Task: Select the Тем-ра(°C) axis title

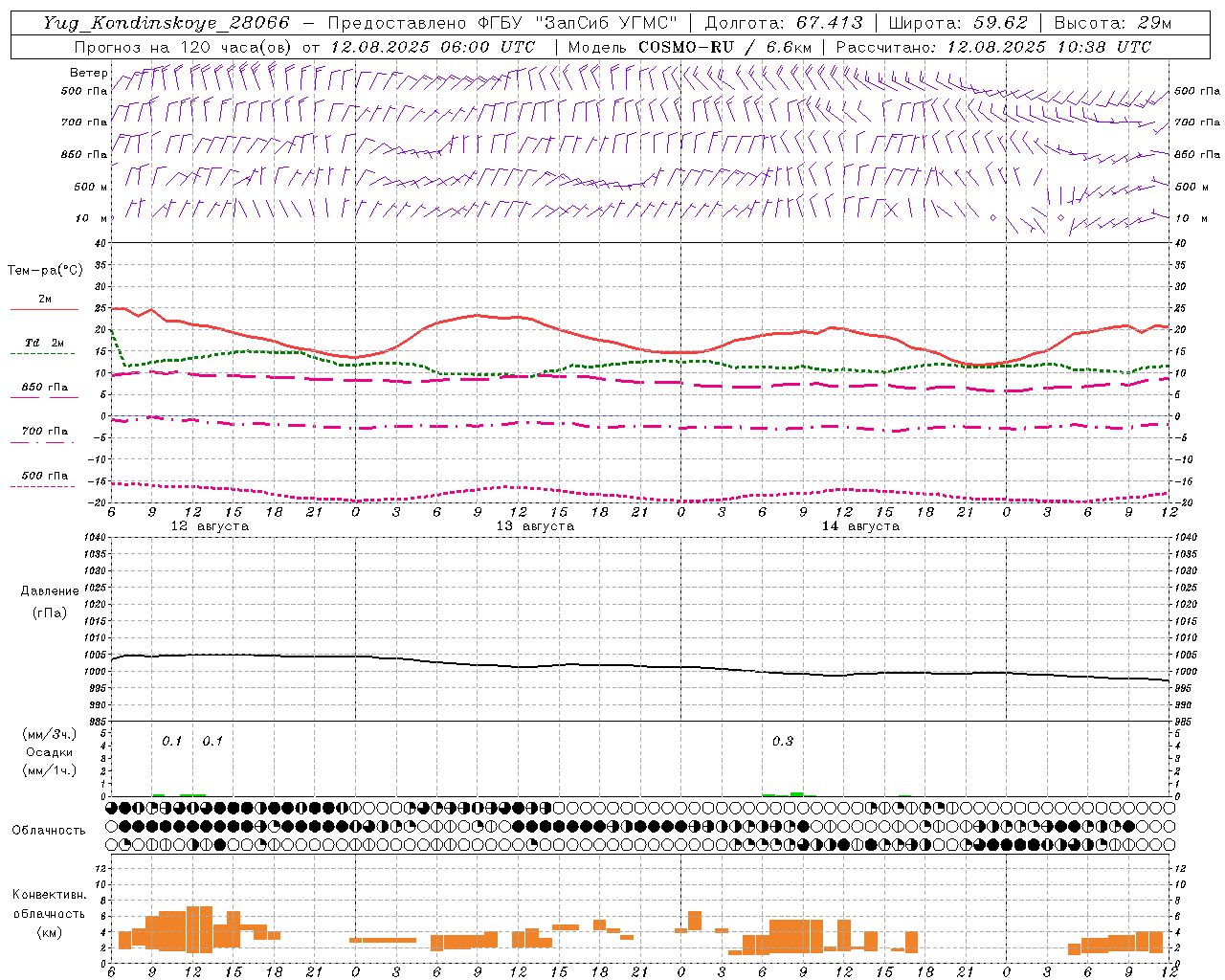Action: [x=45, y=271]
